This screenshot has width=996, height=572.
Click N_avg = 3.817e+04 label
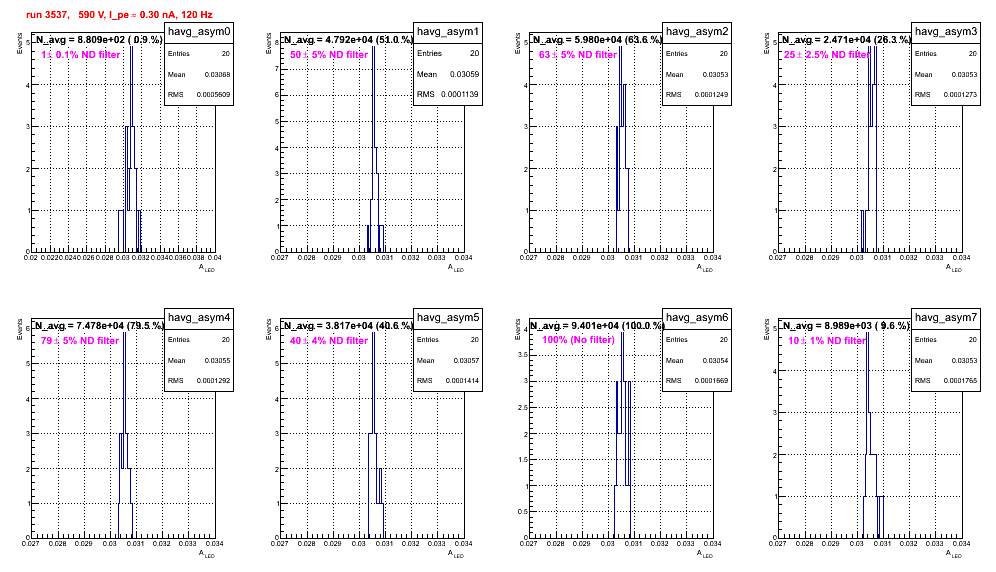pyautogui.click(x=348, y=325)
